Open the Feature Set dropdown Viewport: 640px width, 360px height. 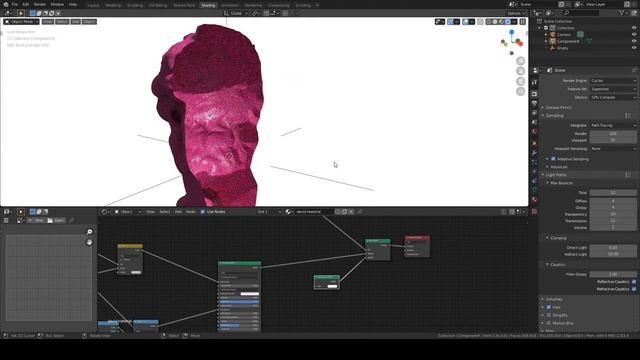pyautogui.click(x=613, y=89)
